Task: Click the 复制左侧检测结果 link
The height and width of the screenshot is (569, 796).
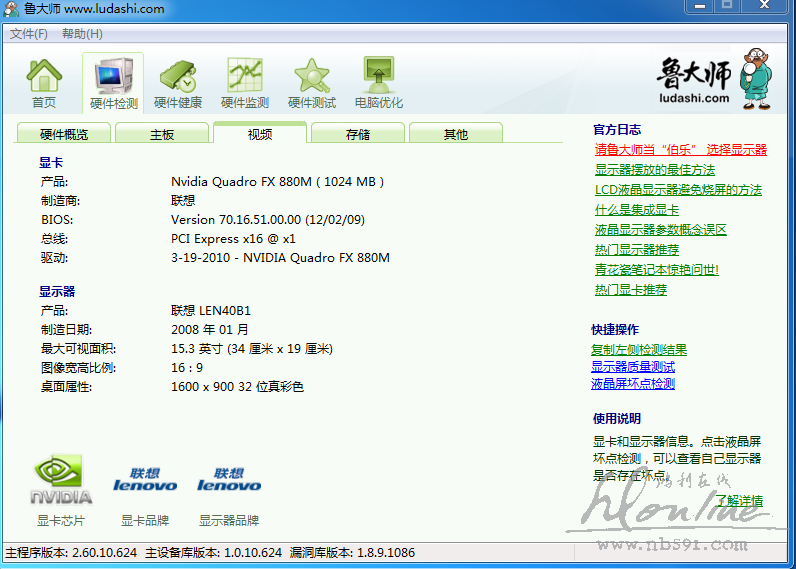Action: (x=639, y=350)
